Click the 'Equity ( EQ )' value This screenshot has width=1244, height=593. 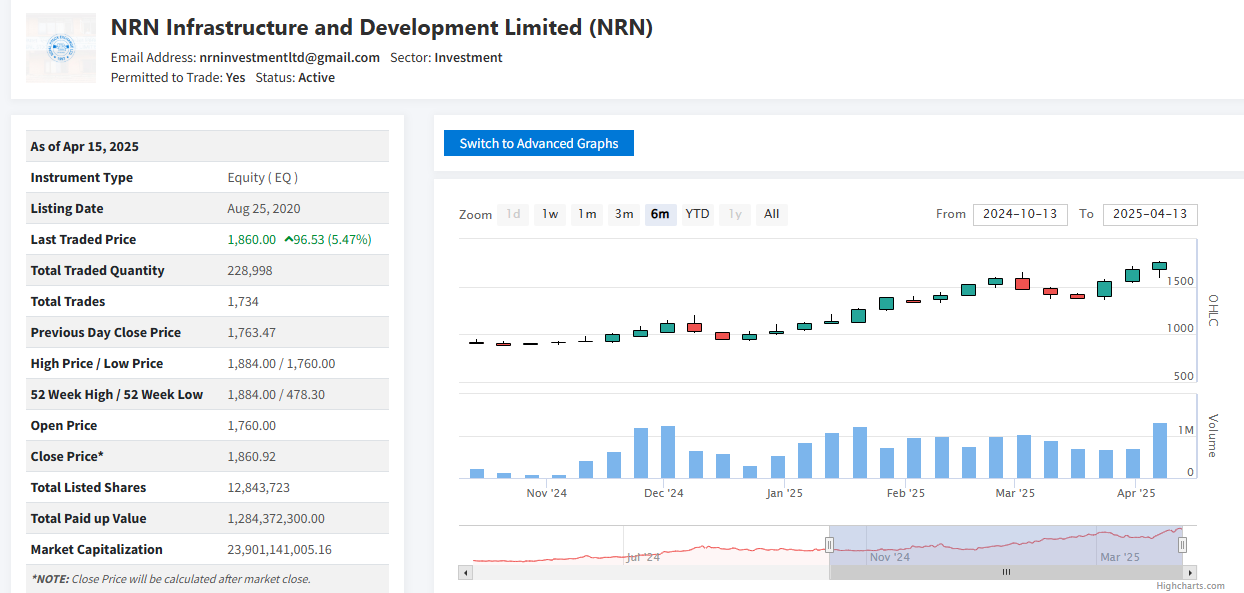263,177
